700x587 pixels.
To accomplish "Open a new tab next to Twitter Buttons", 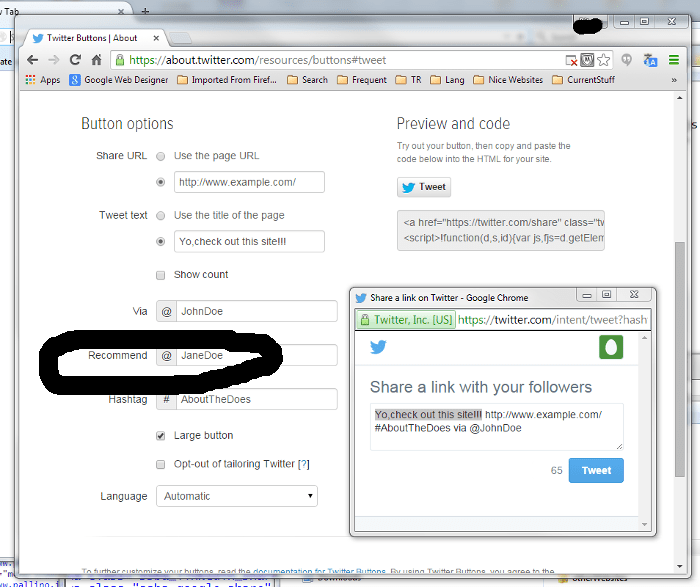I will tap(181, 38).
